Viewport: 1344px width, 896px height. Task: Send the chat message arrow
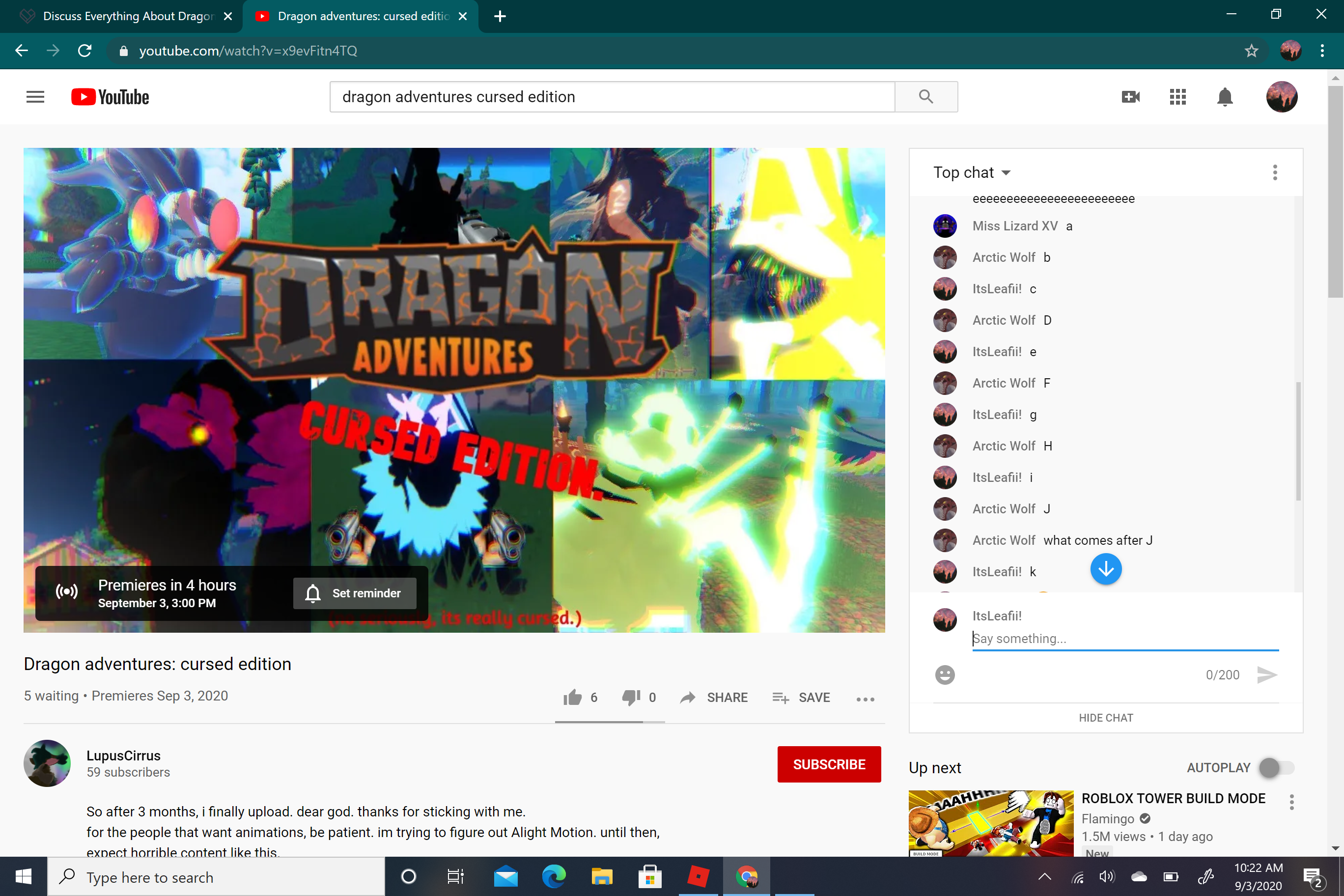(1267, 675)
